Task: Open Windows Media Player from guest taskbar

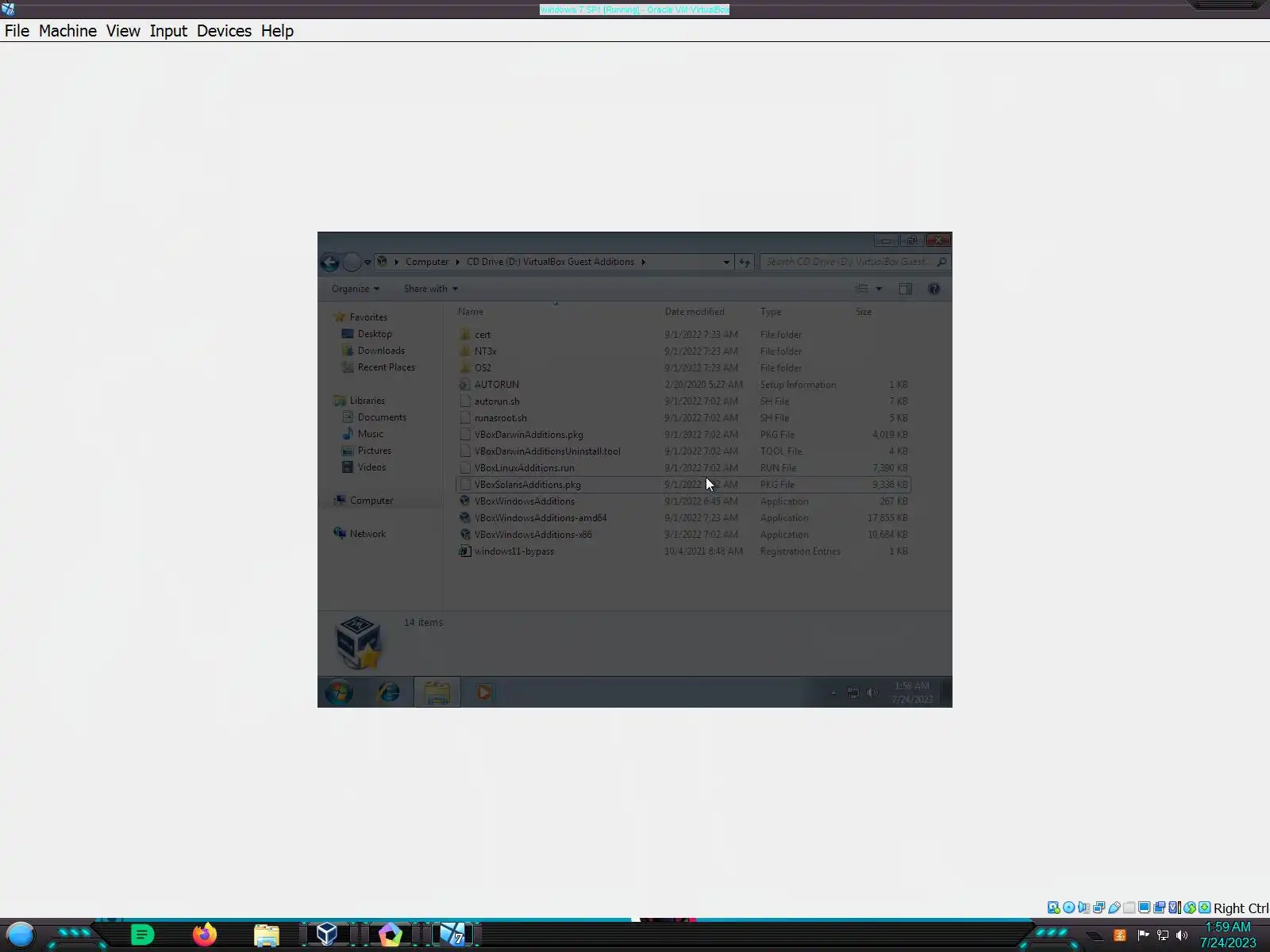Action: pyautogui.click(x=484, y=693)
